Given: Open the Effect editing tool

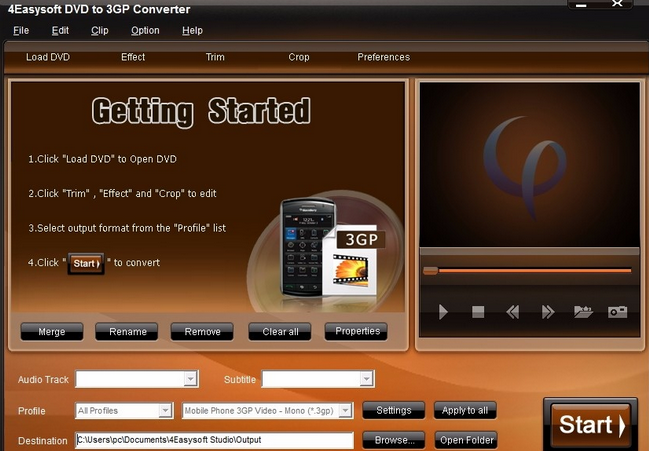Looking at the screenshot, I should pos(133,57).
